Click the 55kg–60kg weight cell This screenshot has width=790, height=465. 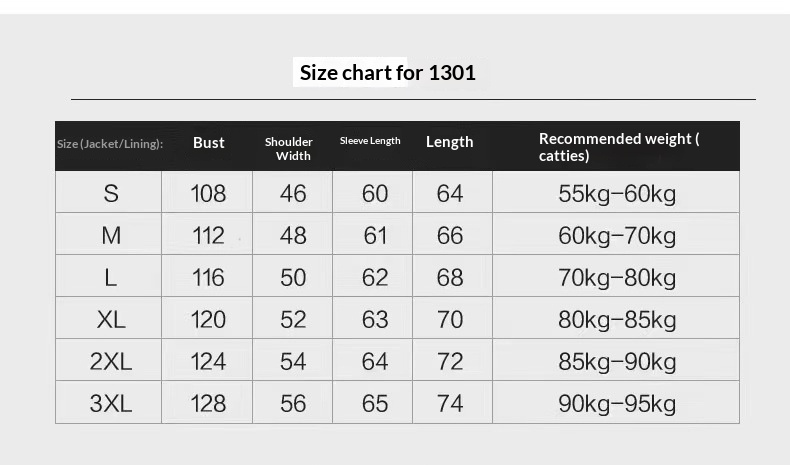click(617, 193)
